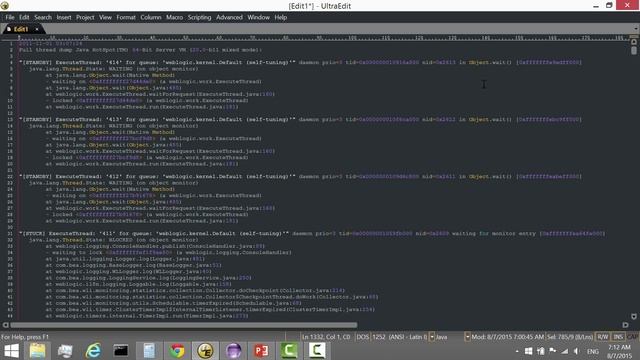Click line 2 Full thread dump text
This screenshot has width=640, height=360.
coord(140,50)
